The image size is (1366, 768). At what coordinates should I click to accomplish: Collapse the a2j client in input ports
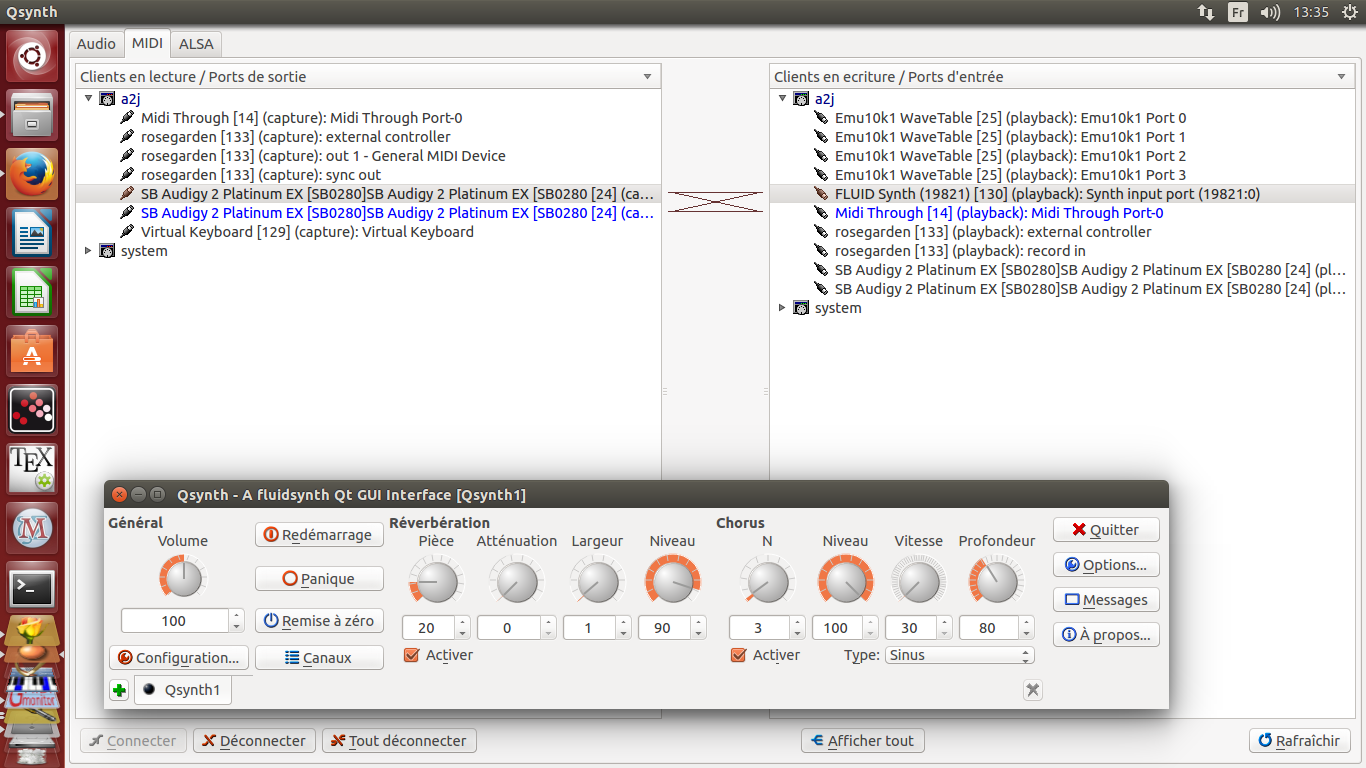pyautogui.click(x=782, y=99)
